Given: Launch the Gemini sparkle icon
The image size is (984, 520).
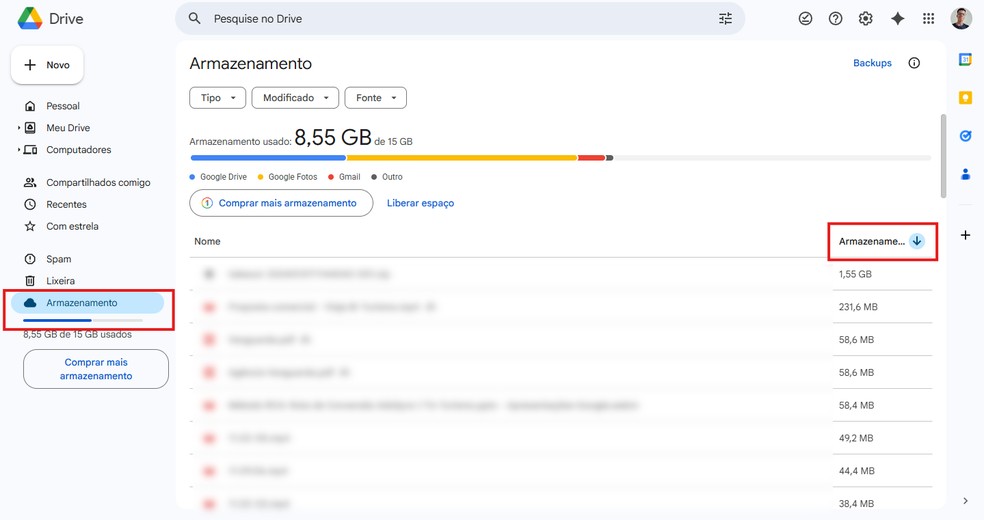Looking at the screenshot, I should 897,19.
